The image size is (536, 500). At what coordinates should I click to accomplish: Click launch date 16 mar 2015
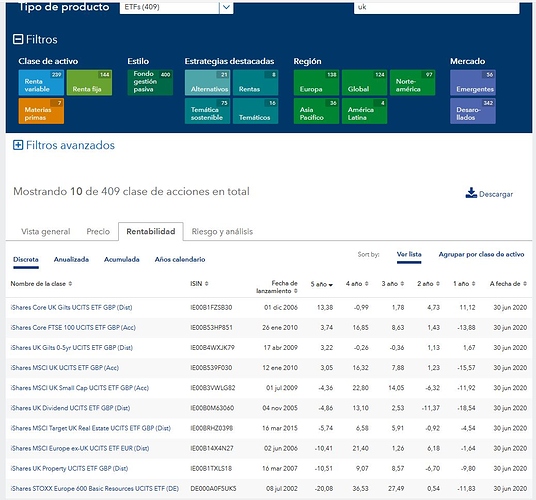tap(280, 428)
